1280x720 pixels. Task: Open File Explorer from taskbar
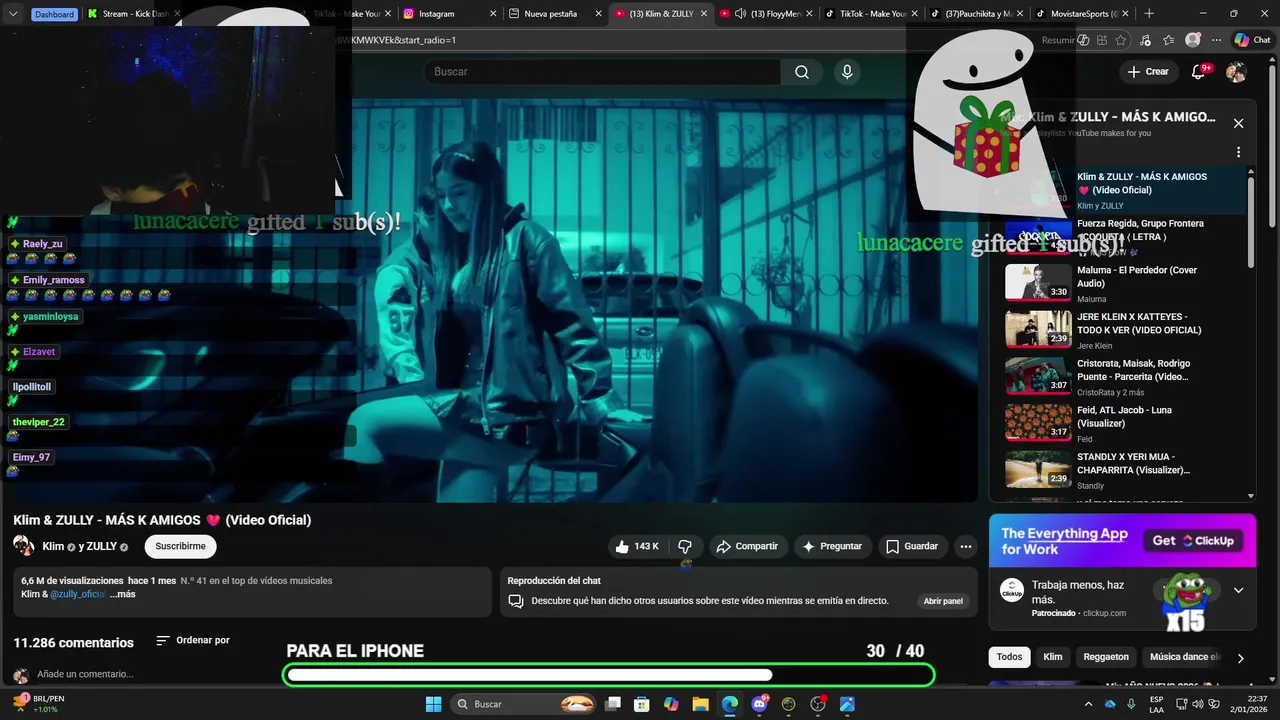700,704
